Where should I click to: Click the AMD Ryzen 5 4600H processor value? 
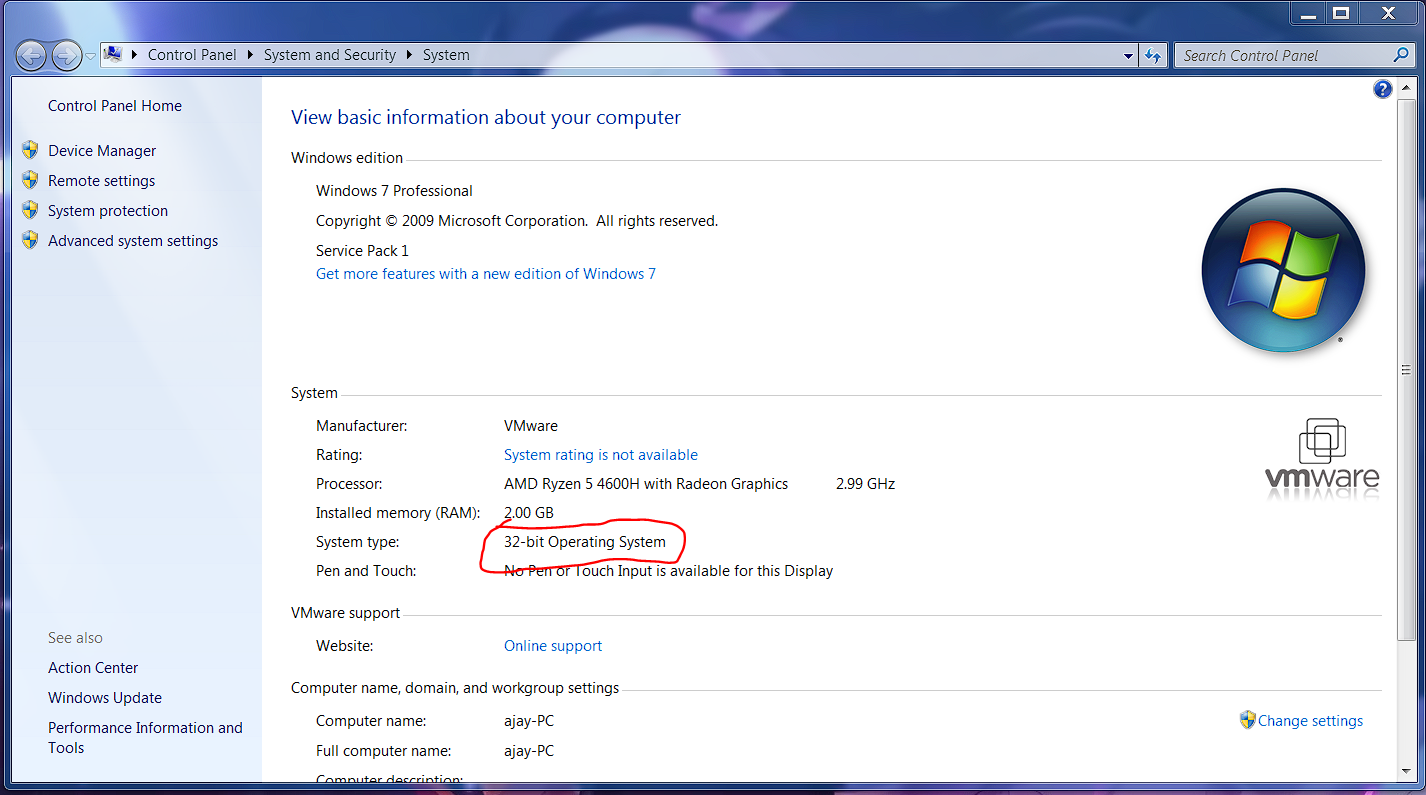pos(646,484)
